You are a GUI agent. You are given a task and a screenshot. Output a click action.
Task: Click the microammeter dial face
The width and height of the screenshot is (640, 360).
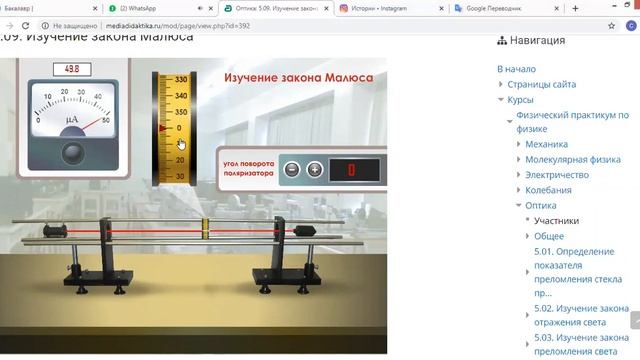73,109
